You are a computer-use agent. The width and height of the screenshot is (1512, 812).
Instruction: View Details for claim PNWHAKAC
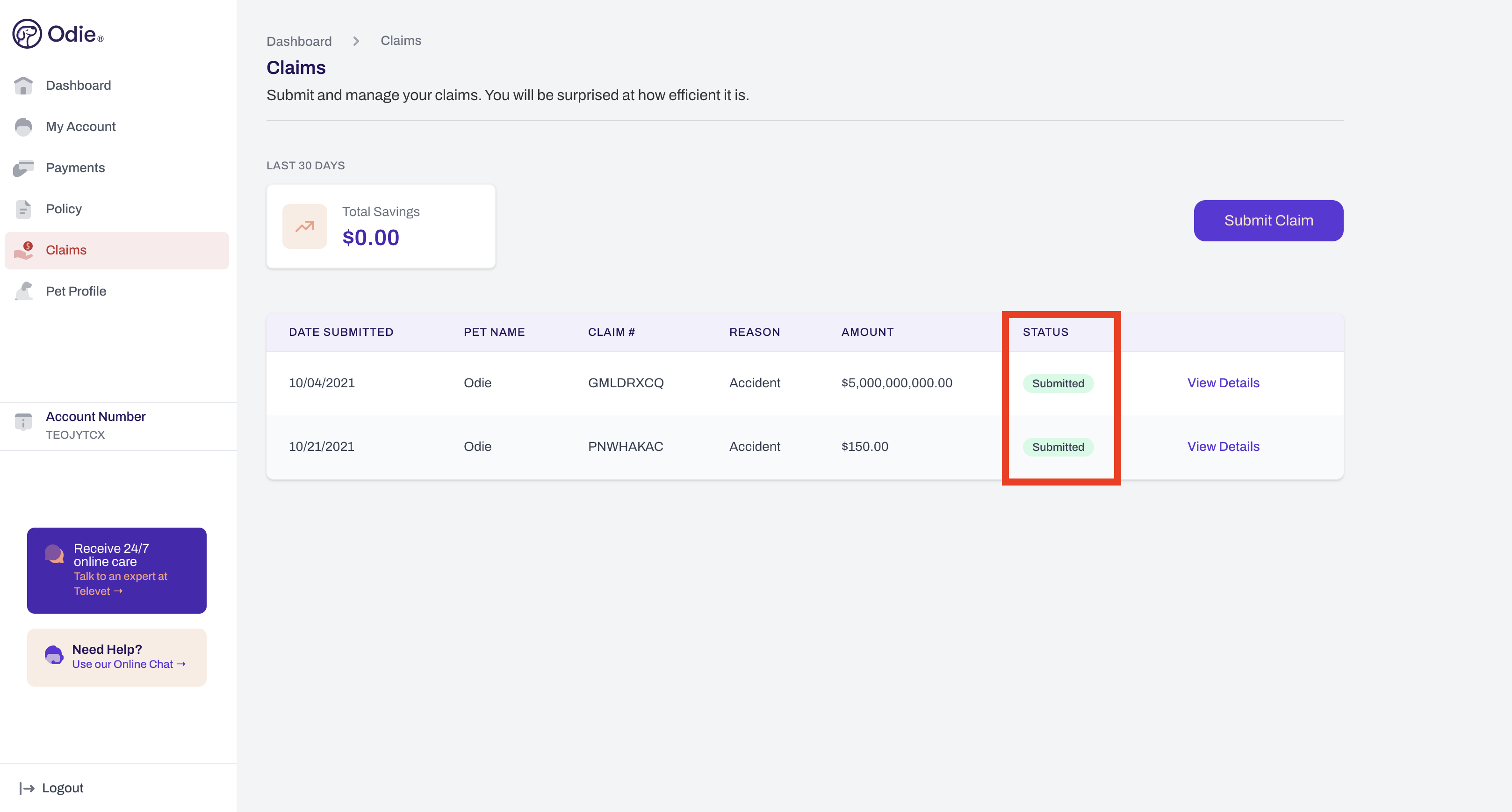1223,446
